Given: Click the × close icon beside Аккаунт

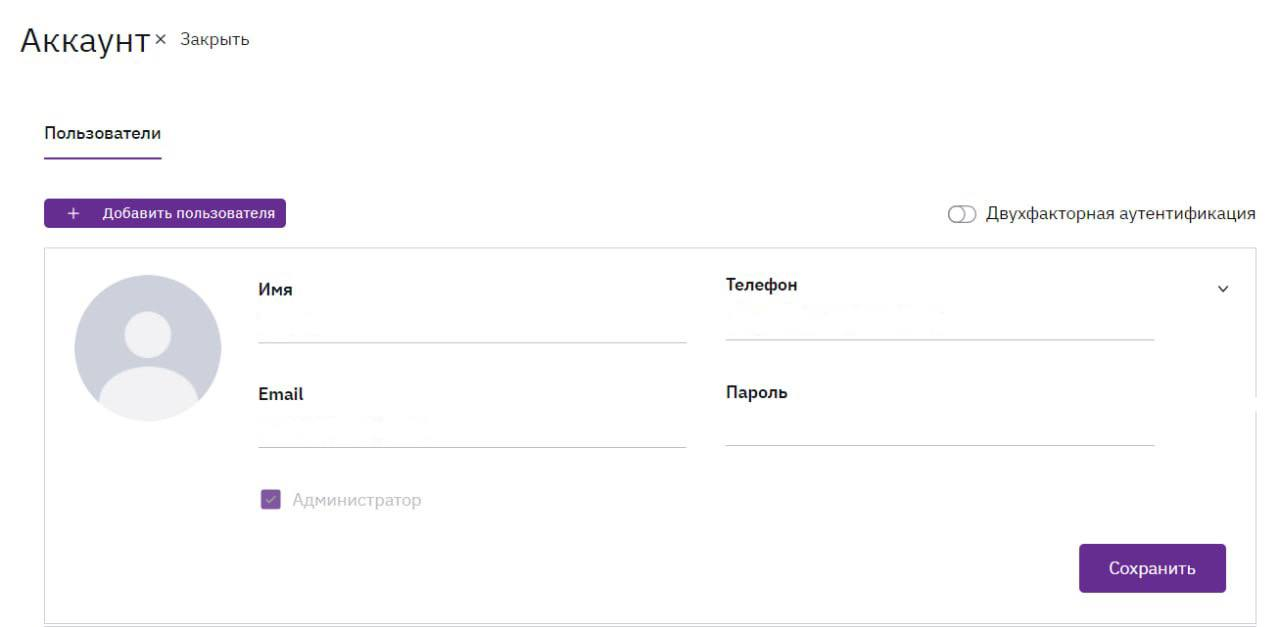Looking at the screenshot, I should pos(160,39).
